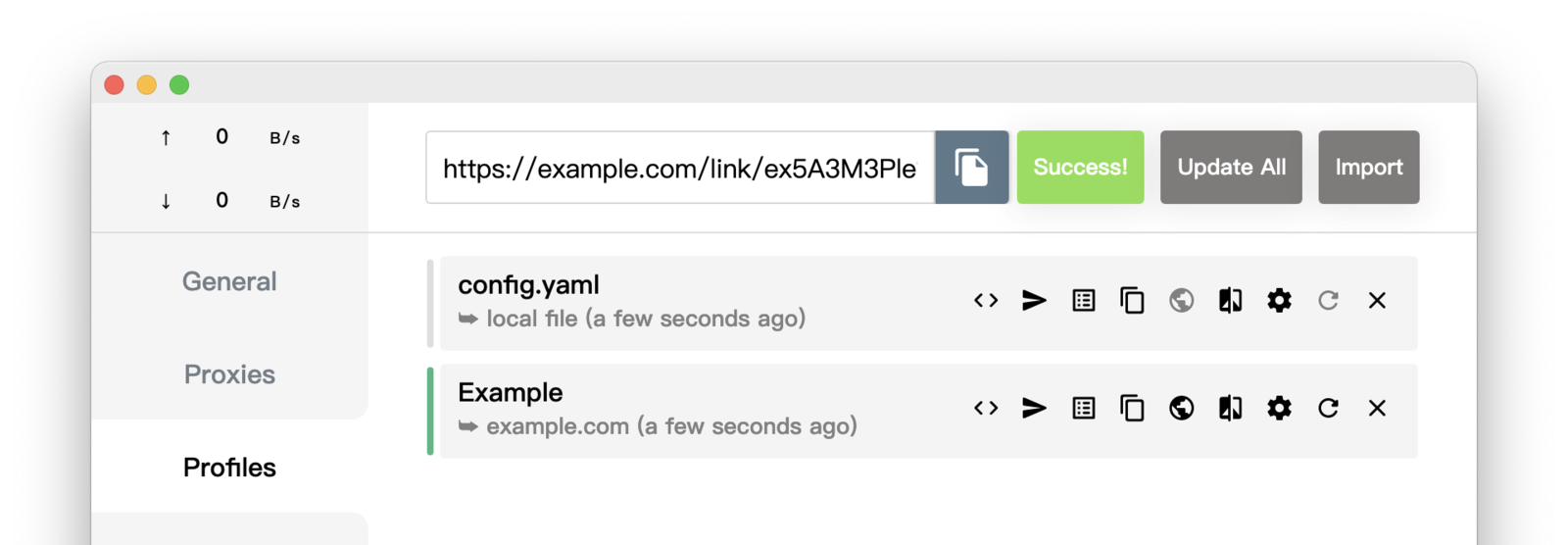Screen dimensions: 1568x545
Task: Switch to the General tab
Action: (x=229, y=281)
